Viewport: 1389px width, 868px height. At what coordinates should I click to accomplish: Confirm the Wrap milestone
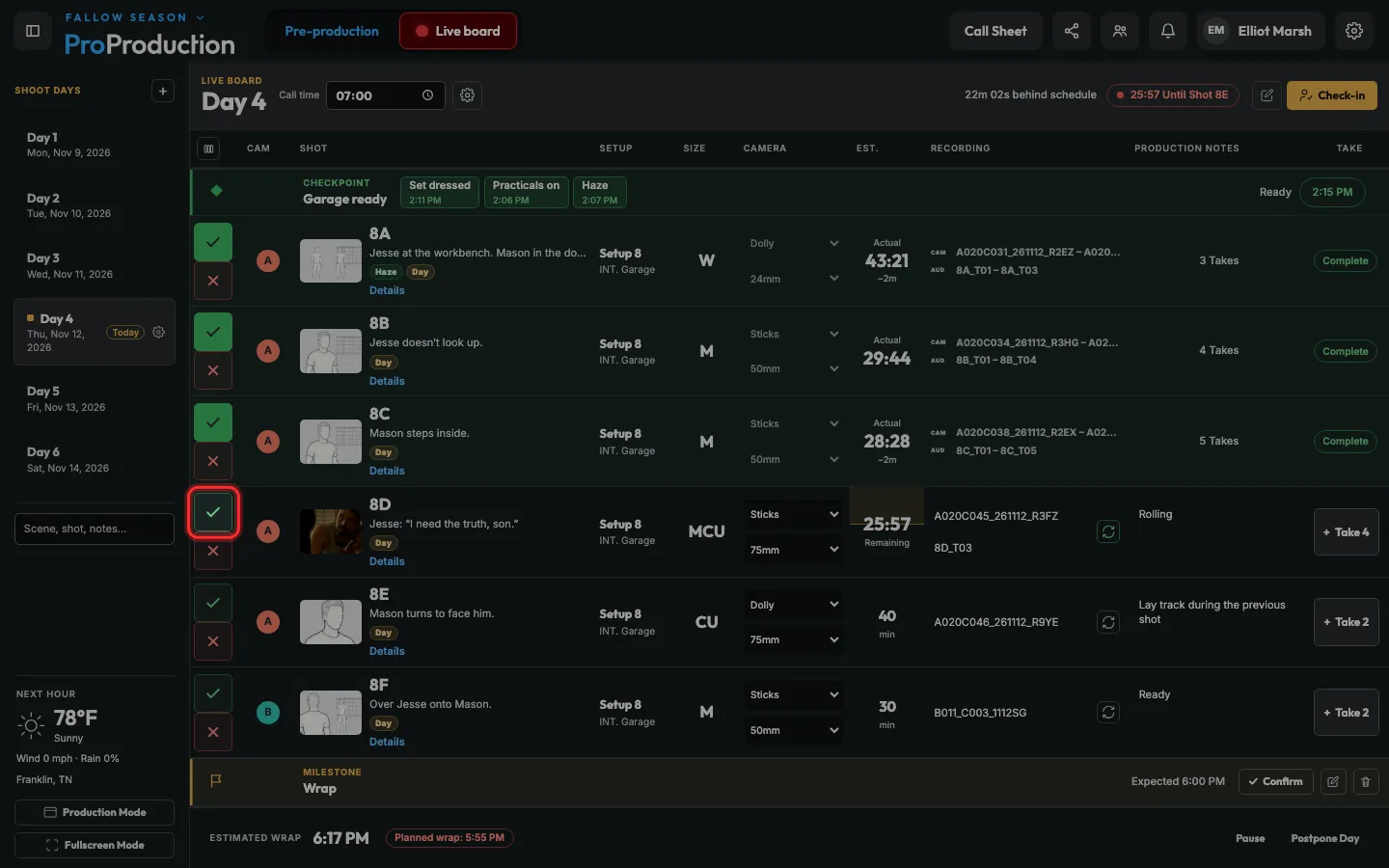(x=1274, y=781)
